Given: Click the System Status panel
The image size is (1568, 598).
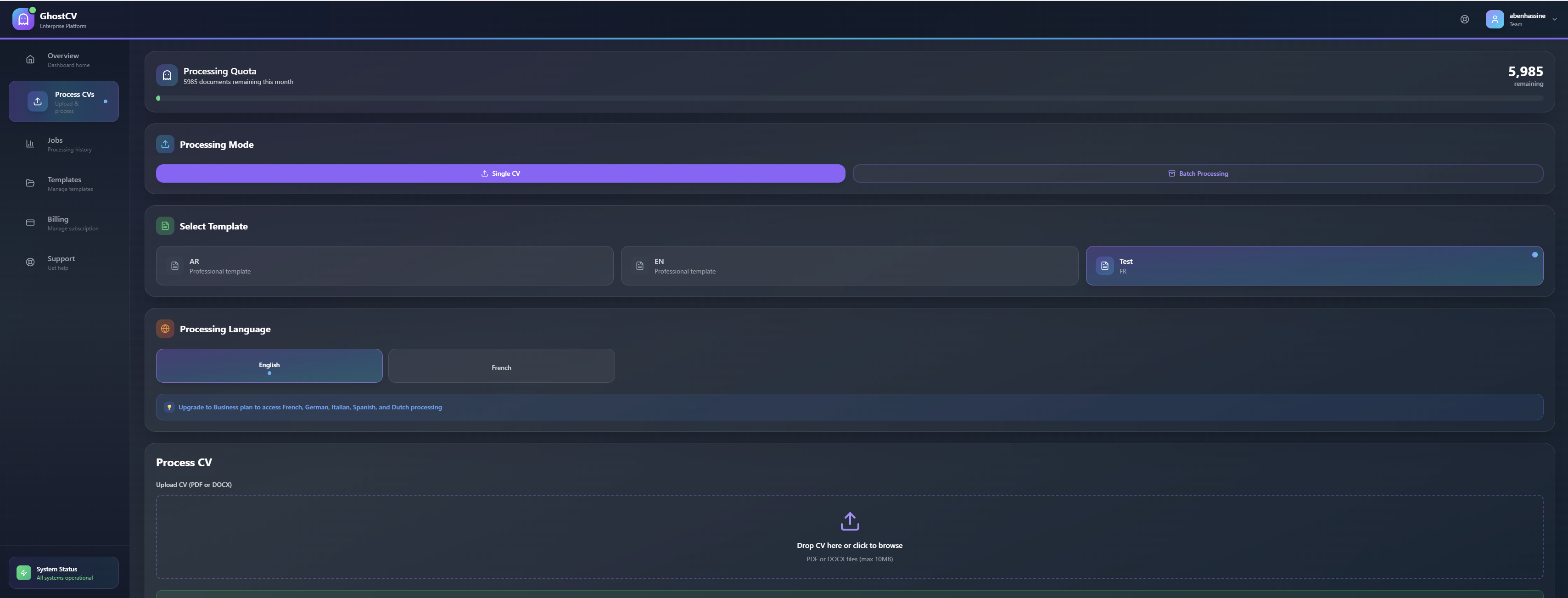Looking at the screenshot, I should pyautogui.click(x=64, y=572).
